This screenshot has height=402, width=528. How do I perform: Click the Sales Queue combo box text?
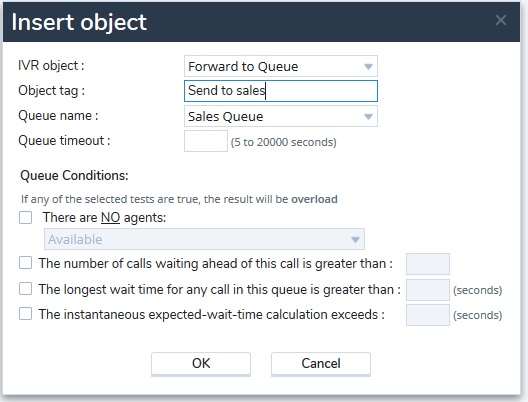(226, 116)
